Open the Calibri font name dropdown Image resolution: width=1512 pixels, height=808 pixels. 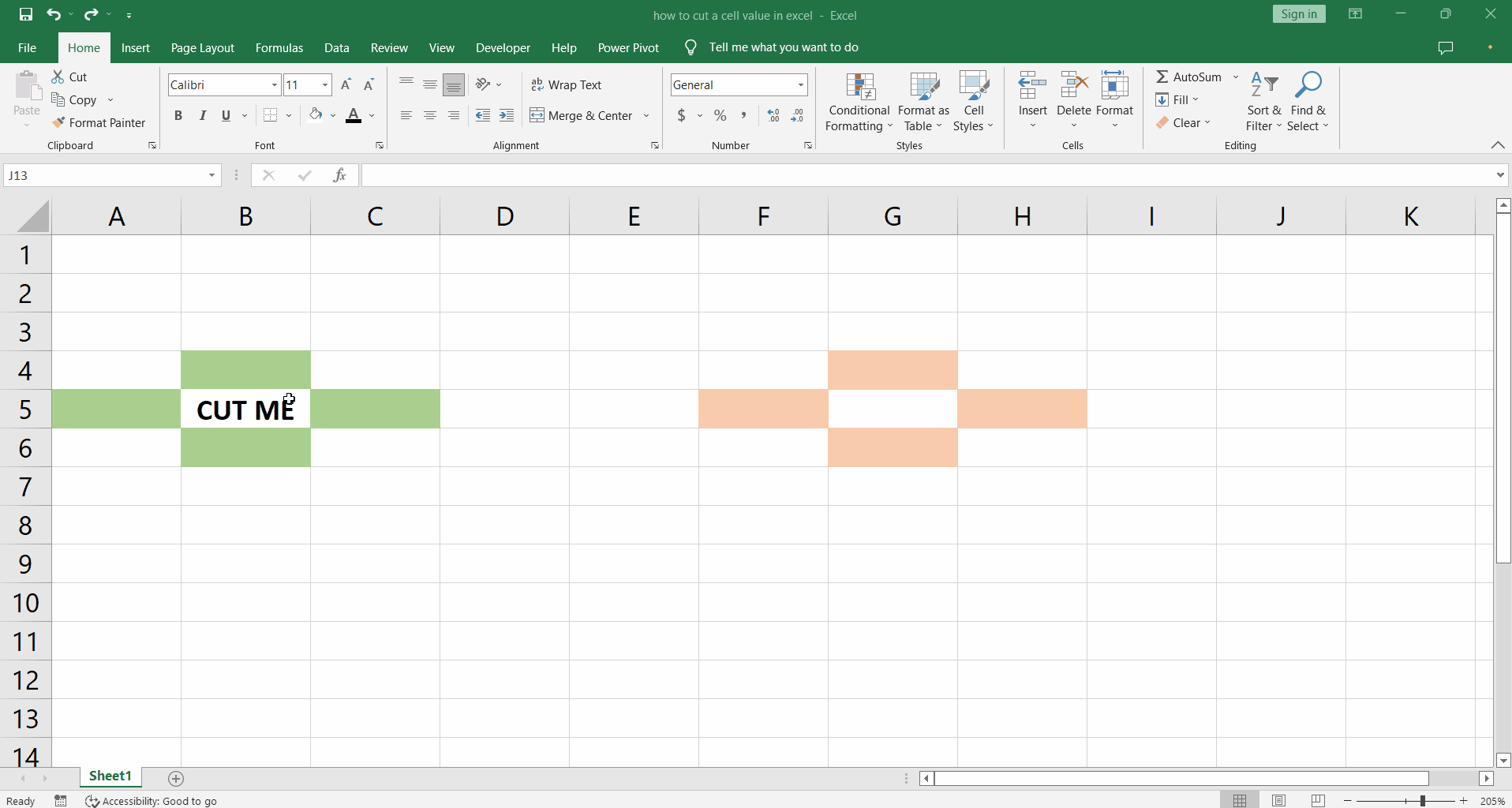pyautogui.click(x=275, y=84)
